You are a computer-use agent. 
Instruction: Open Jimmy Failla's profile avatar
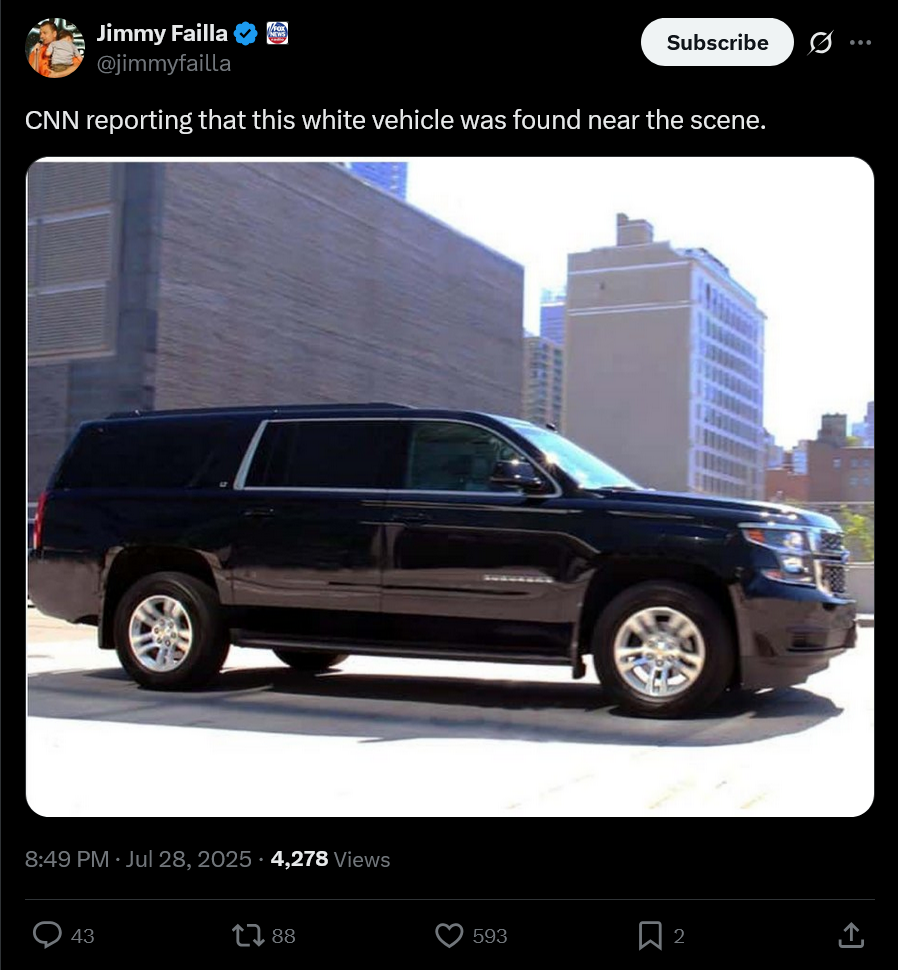[54, 48]
